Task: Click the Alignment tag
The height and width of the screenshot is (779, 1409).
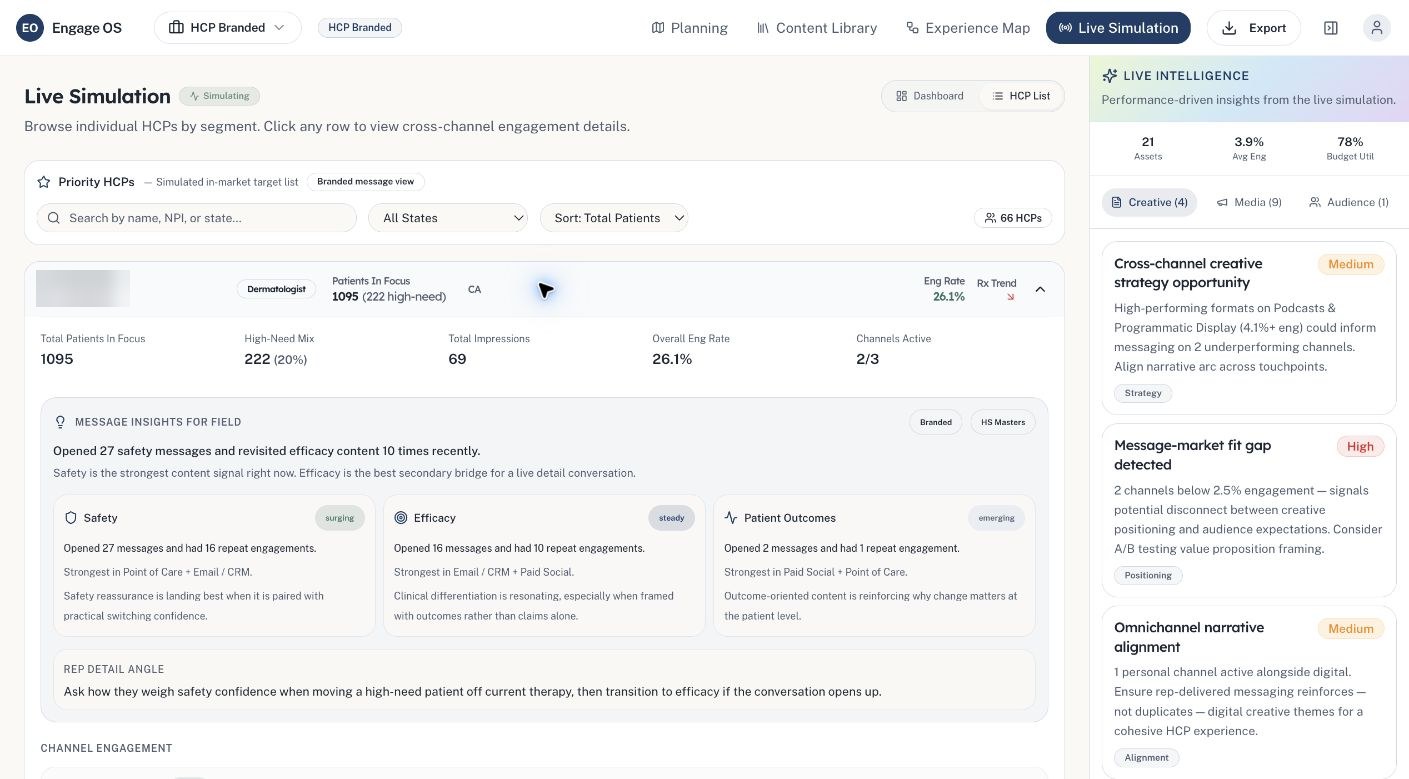Action: 1146,757
